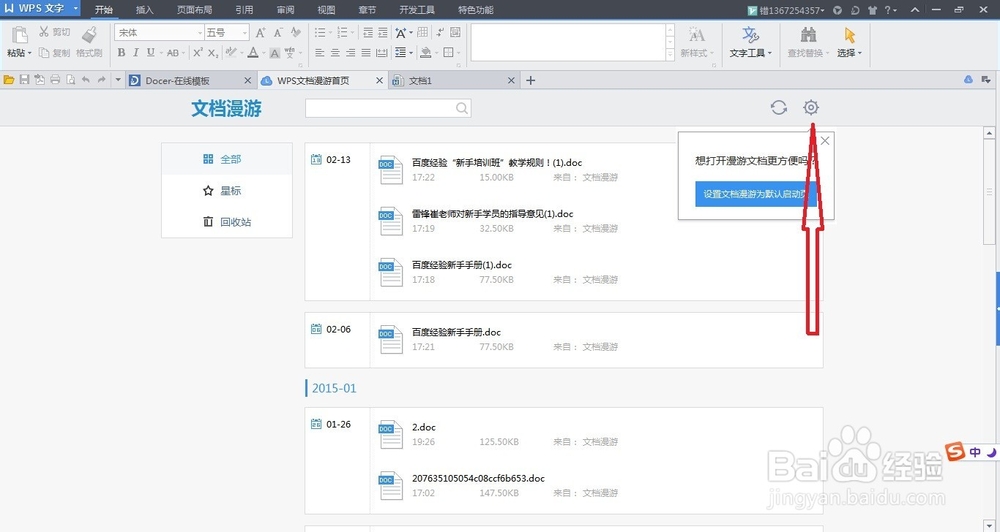Click the search magnifier icon
This screenshot has height=532, width=1000.
coord(462,108)
